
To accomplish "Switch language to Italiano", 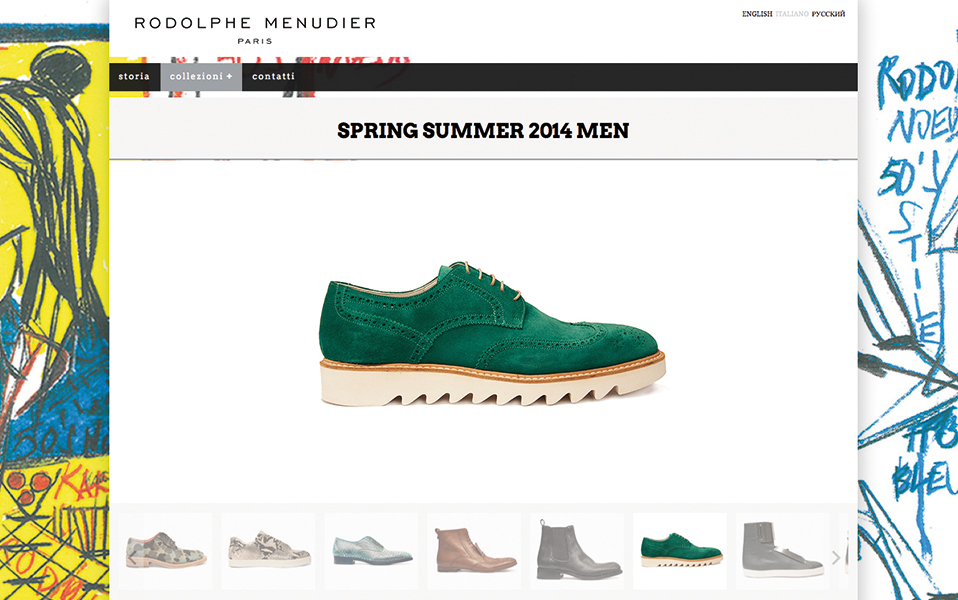I will [x=792, y=14].
